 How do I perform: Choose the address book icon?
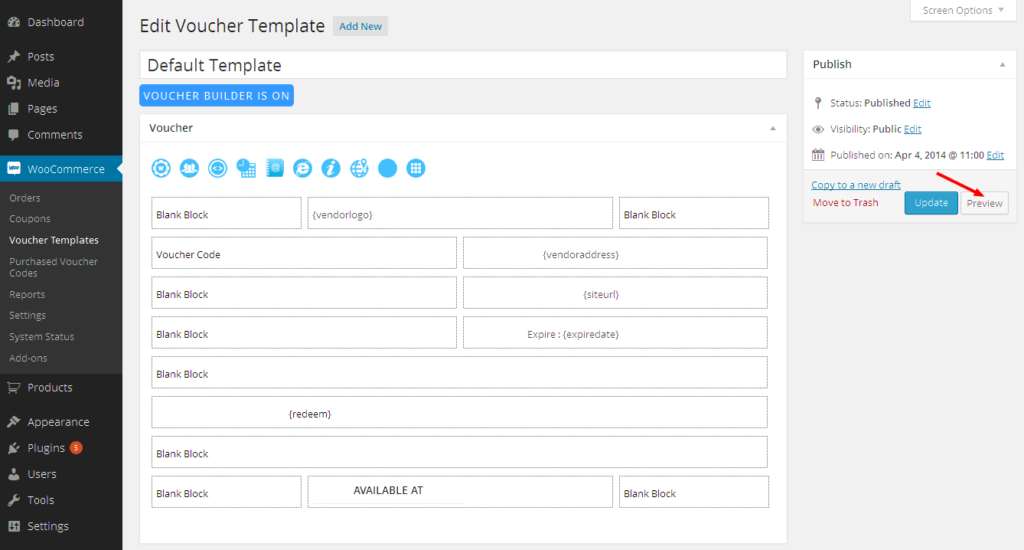tap(274, 168)
